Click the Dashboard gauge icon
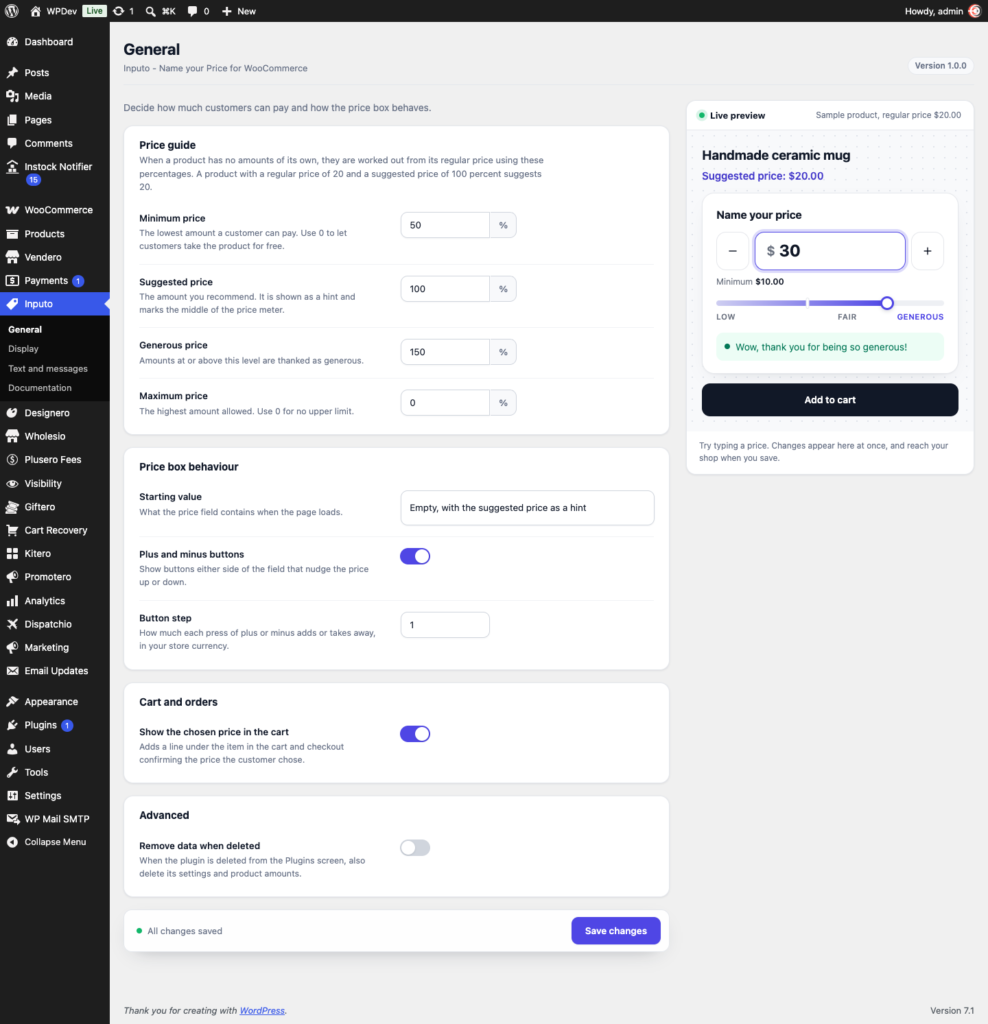 pyautogui.click(x=12, y=42)
